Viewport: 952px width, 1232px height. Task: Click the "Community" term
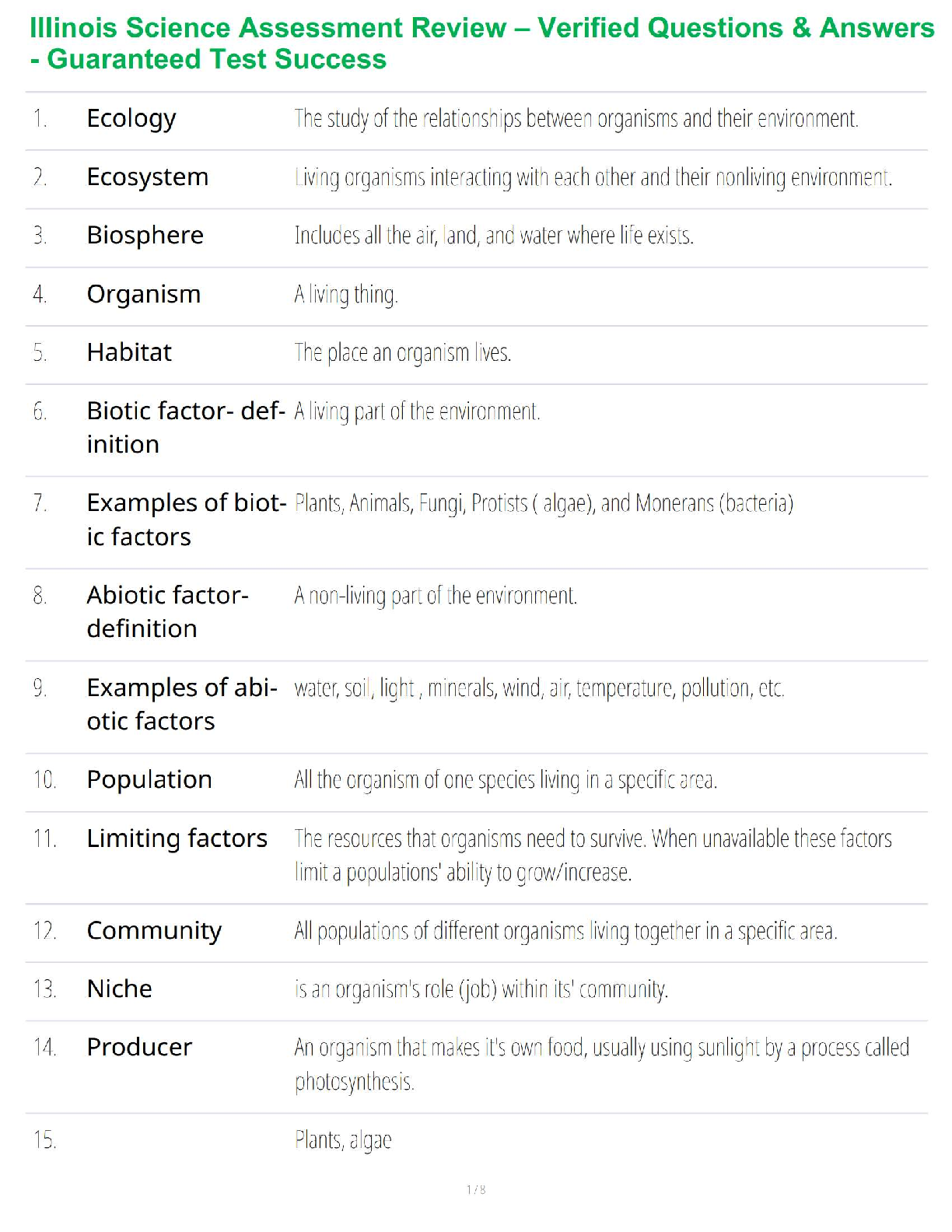coord(154,931)
